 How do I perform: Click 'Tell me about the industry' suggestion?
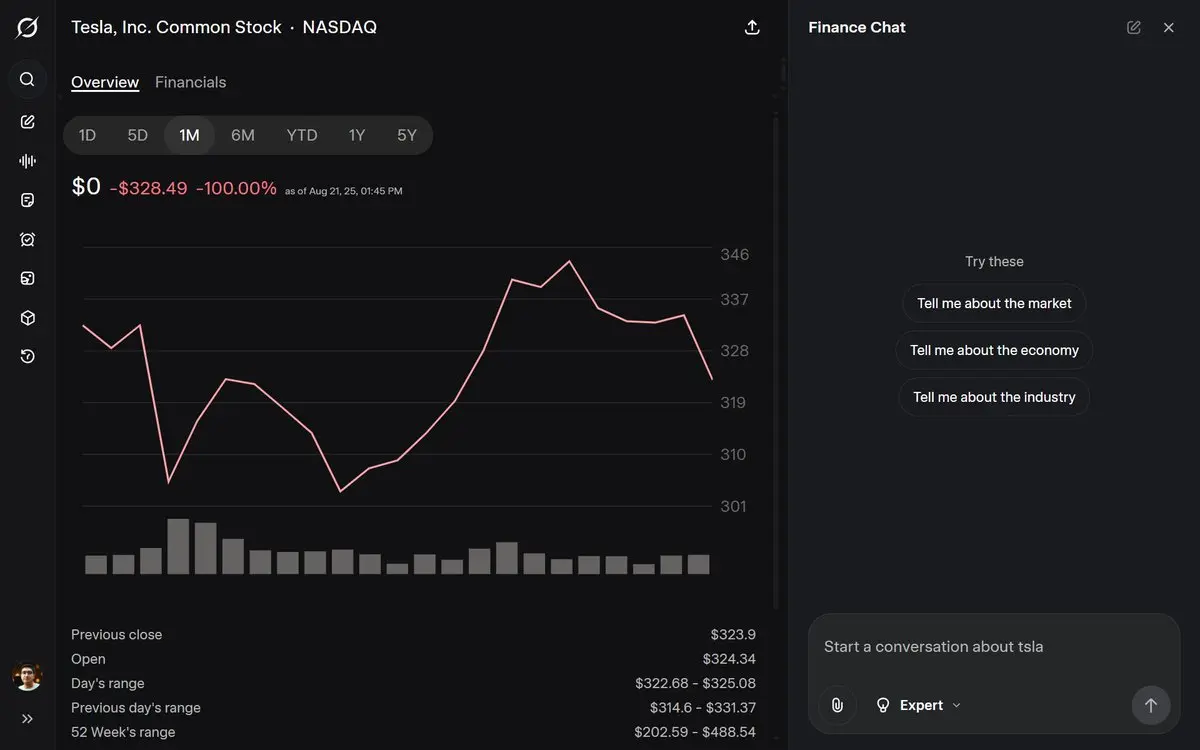(994, 397)
